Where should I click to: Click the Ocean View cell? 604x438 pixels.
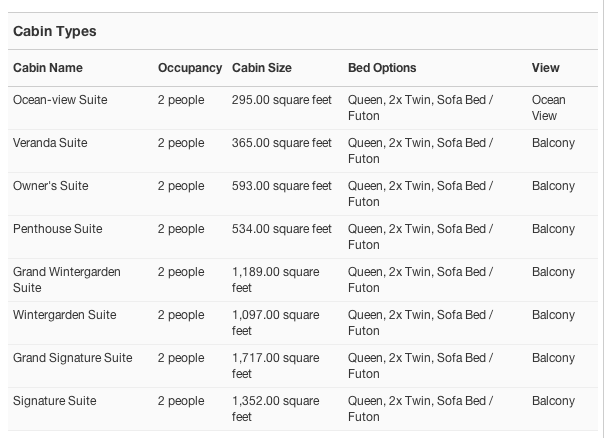coord(549,108)
